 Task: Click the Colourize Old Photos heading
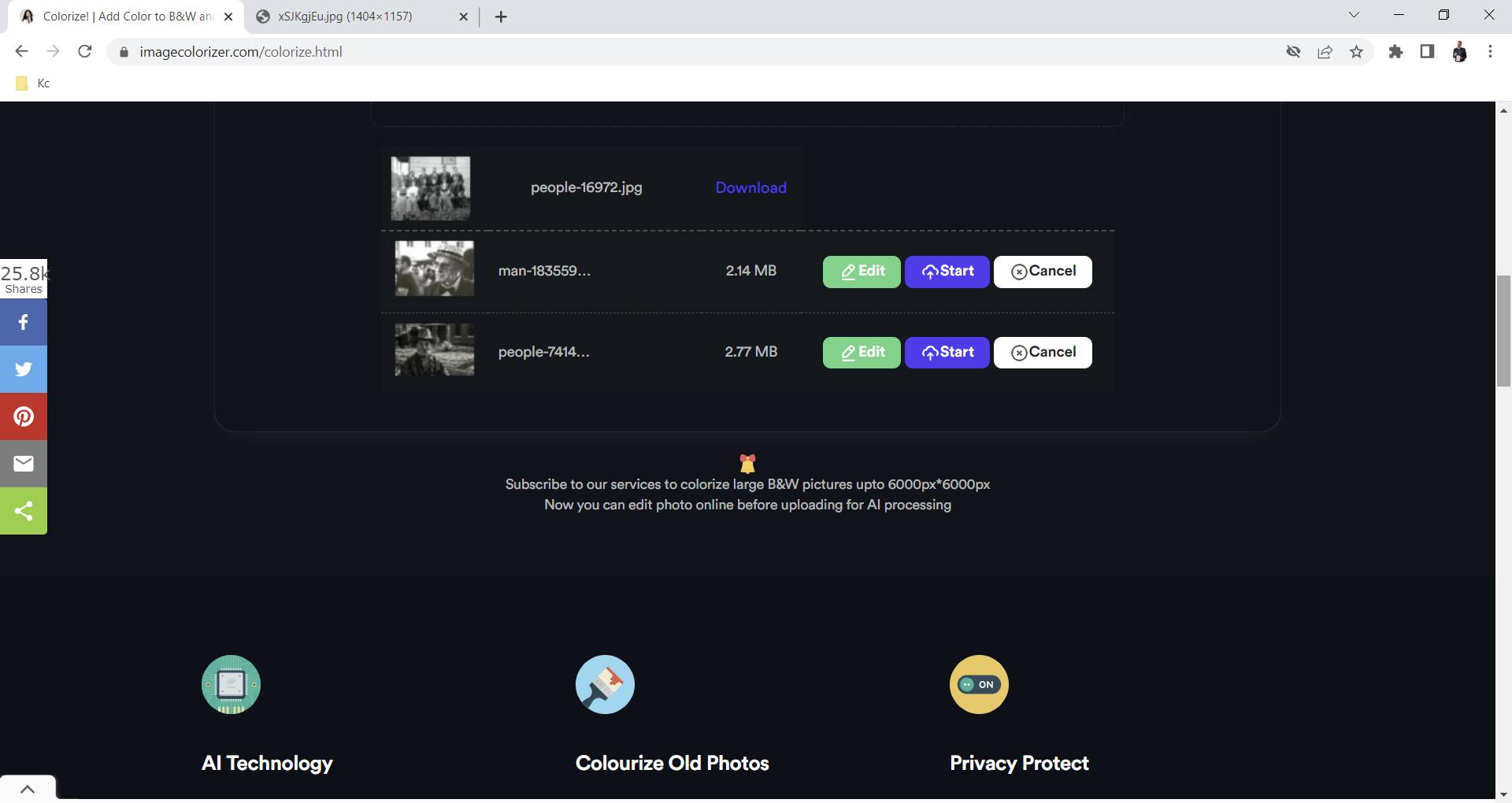(x=673, y=764)
